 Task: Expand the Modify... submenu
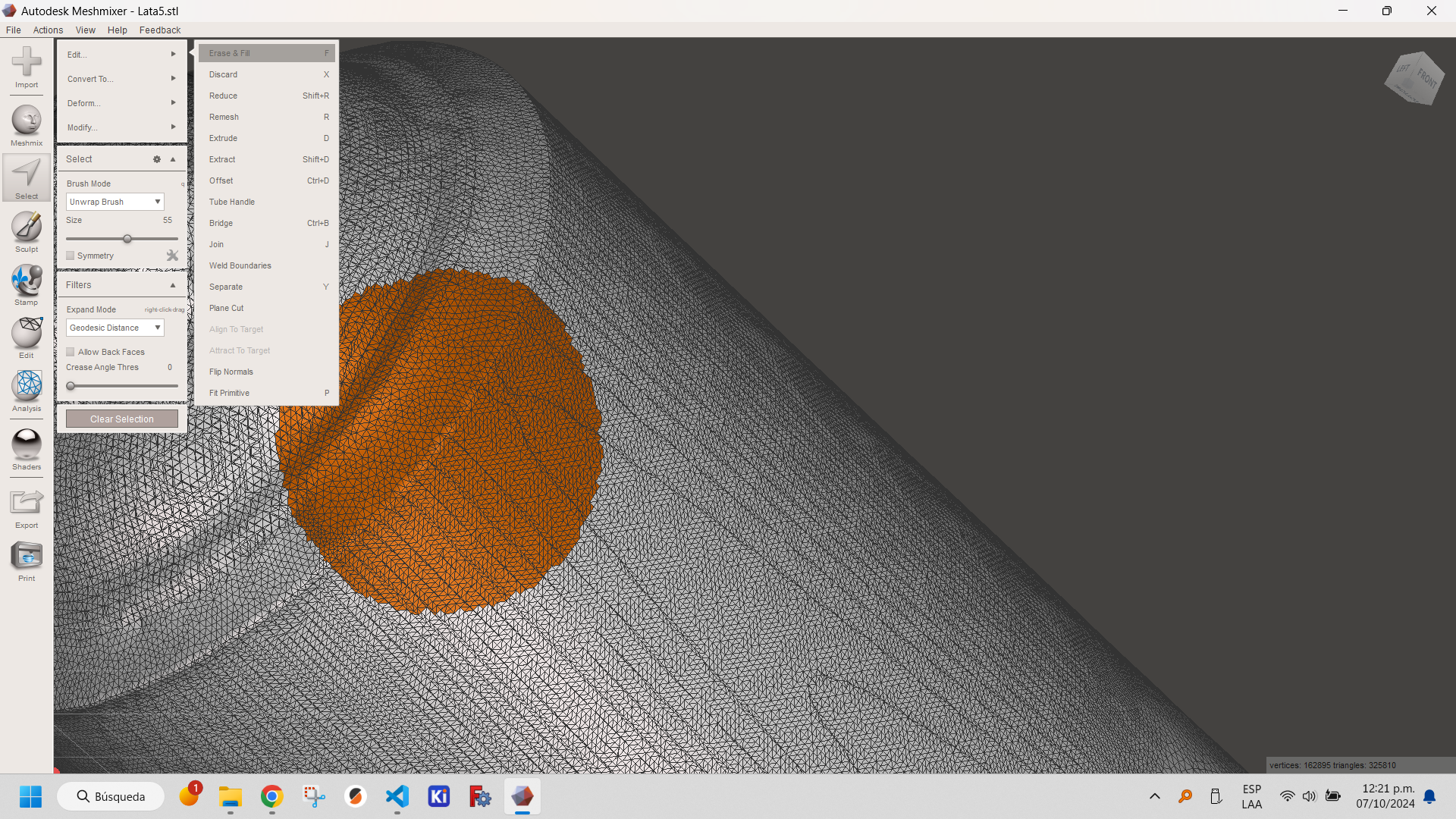[x=121, y=127]
